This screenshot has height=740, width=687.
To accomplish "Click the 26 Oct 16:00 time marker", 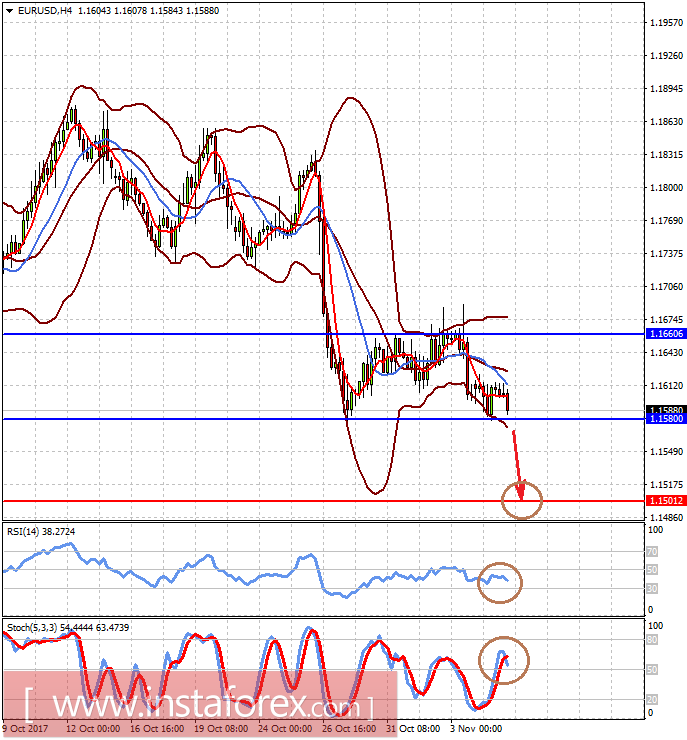I will [349, 729].
